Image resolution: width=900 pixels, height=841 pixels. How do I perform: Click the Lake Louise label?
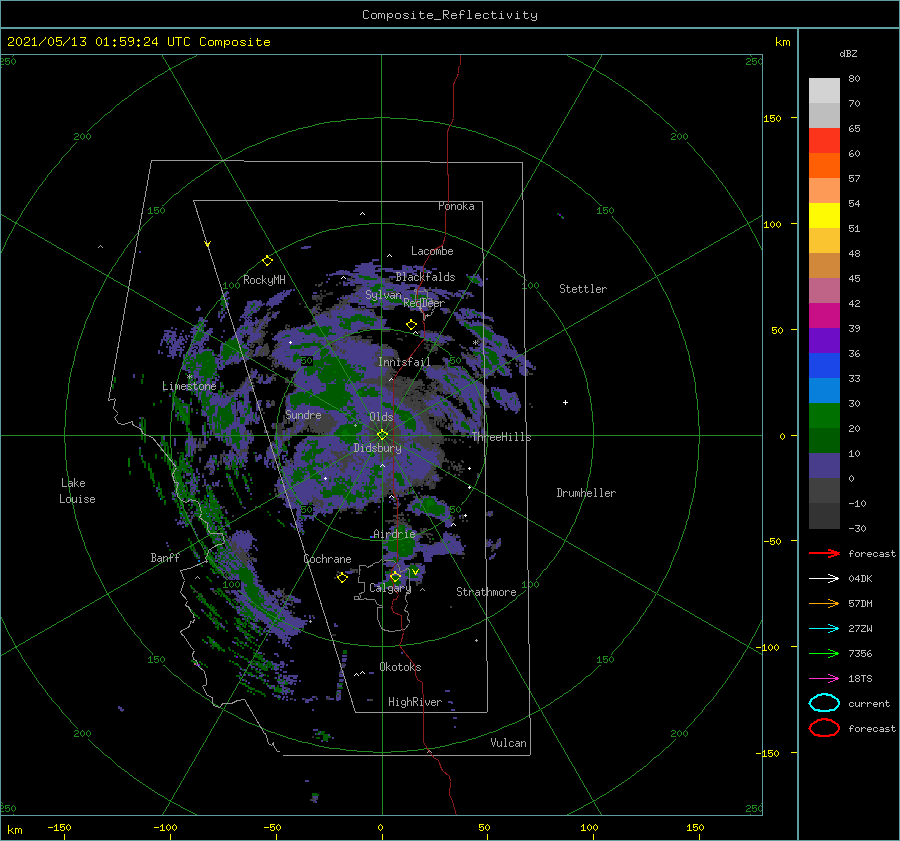tap(77, 491)
